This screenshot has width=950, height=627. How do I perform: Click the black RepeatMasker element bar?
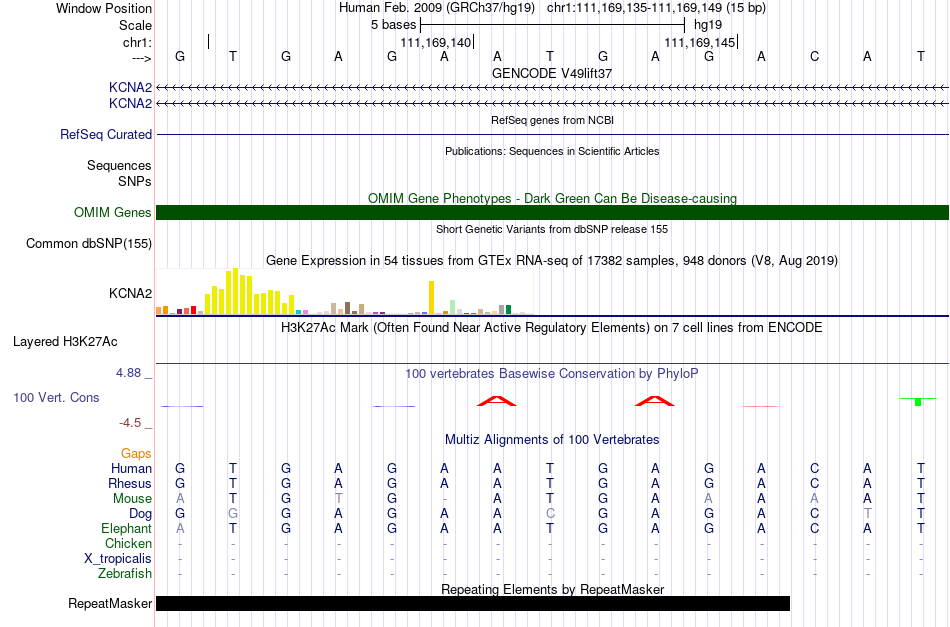(x=473, y=603)
